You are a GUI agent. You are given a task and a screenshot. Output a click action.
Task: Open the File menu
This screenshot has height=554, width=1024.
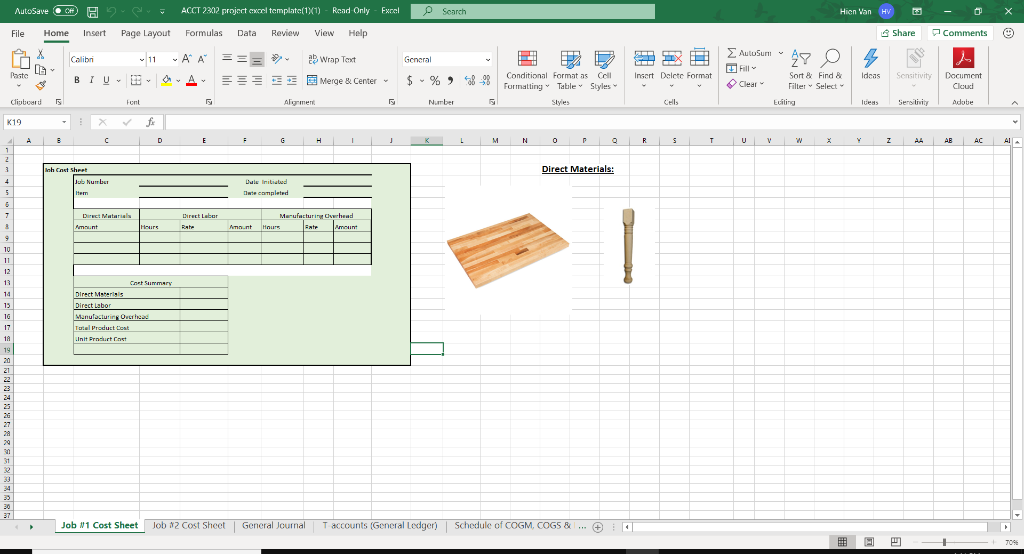pos(18,33)
